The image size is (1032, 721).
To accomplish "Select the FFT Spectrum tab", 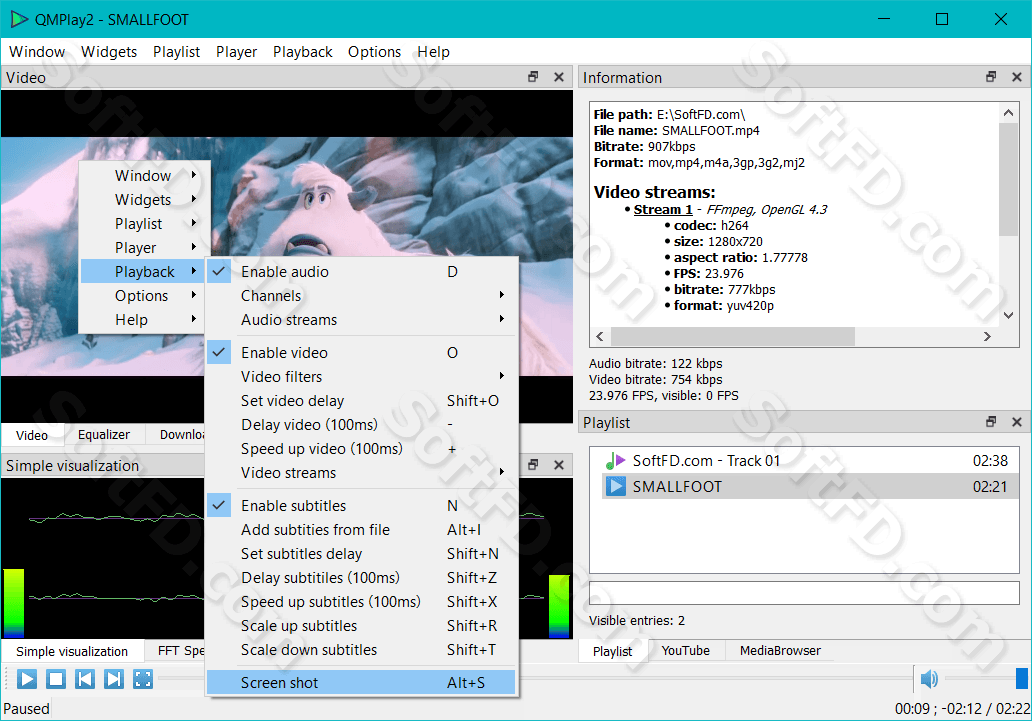I will pos(176,651).
